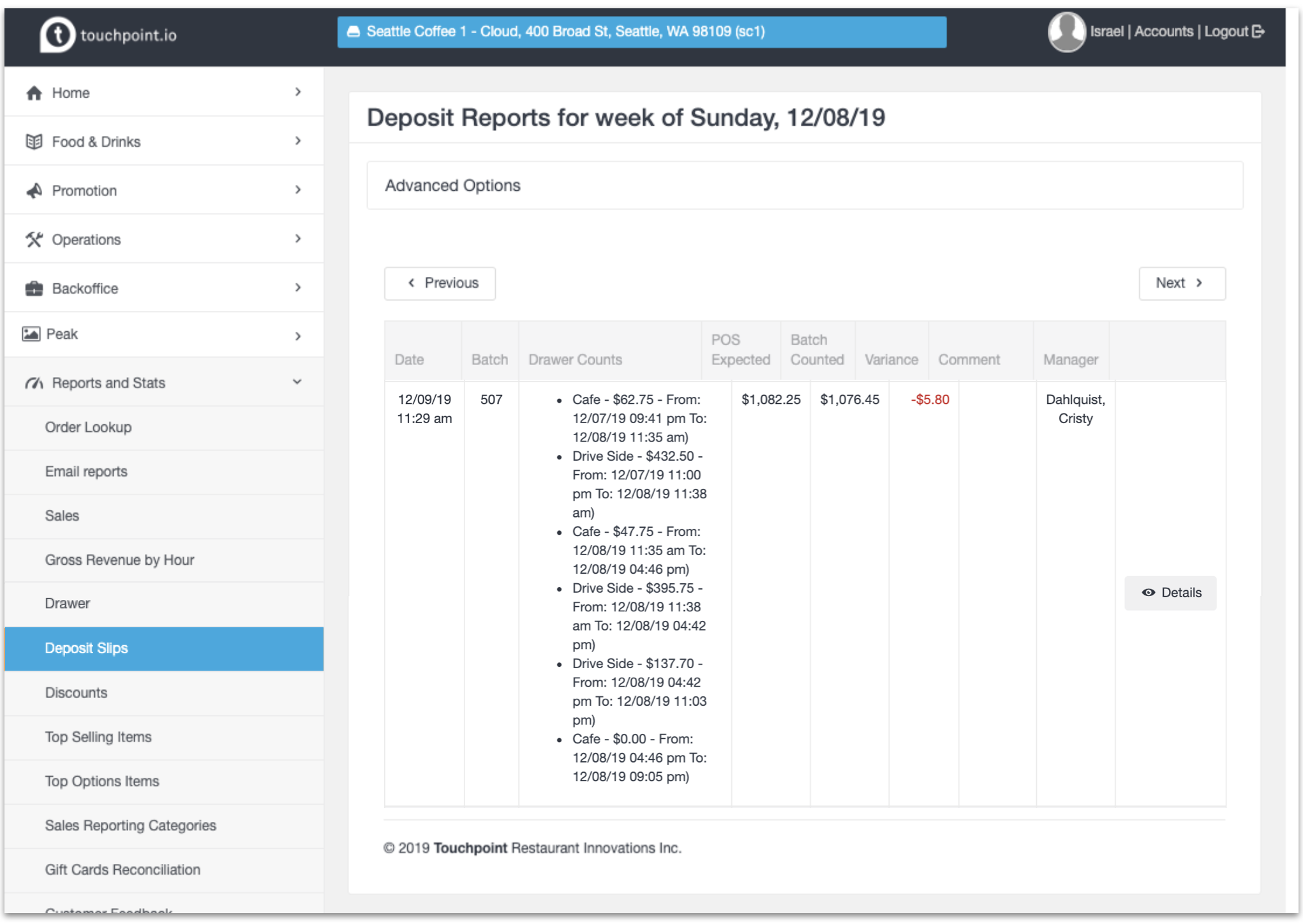The image size is (1303, 924).
Task: Expand the Backoffice menu chevron
Action: pyautogui.click(x=298, y=288)
